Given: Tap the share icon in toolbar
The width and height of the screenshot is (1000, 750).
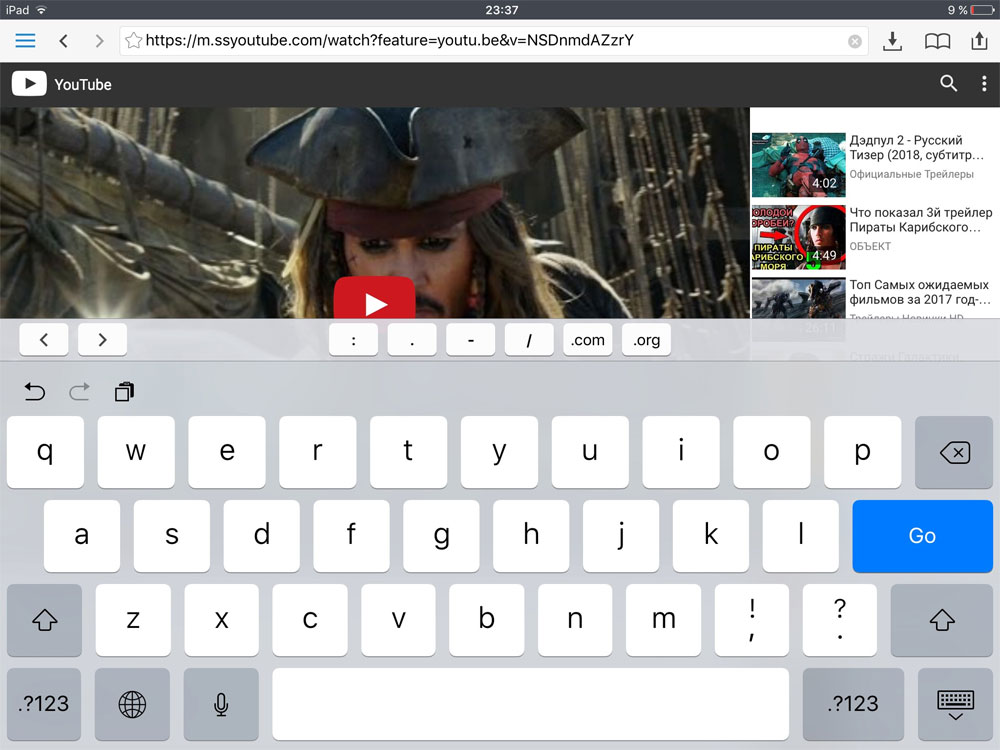Looking at the screenshot, I should 979,40.
